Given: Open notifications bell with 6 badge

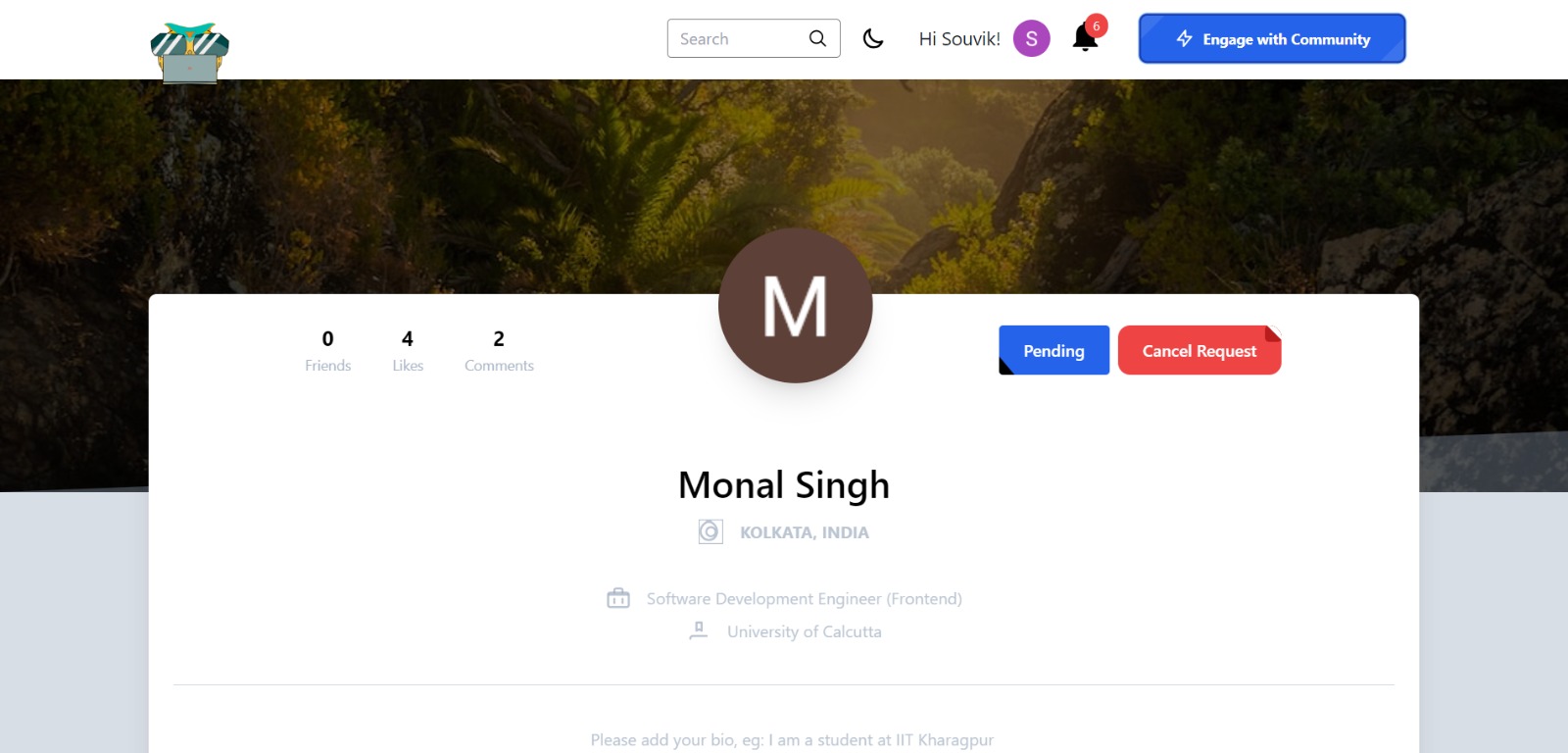Looking at the screenshot, I should click(x=1086, y=36).
